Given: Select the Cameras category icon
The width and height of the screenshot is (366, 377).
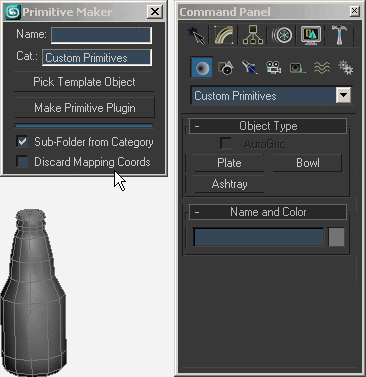Looking at the screenshot, I should click(274, 68).
